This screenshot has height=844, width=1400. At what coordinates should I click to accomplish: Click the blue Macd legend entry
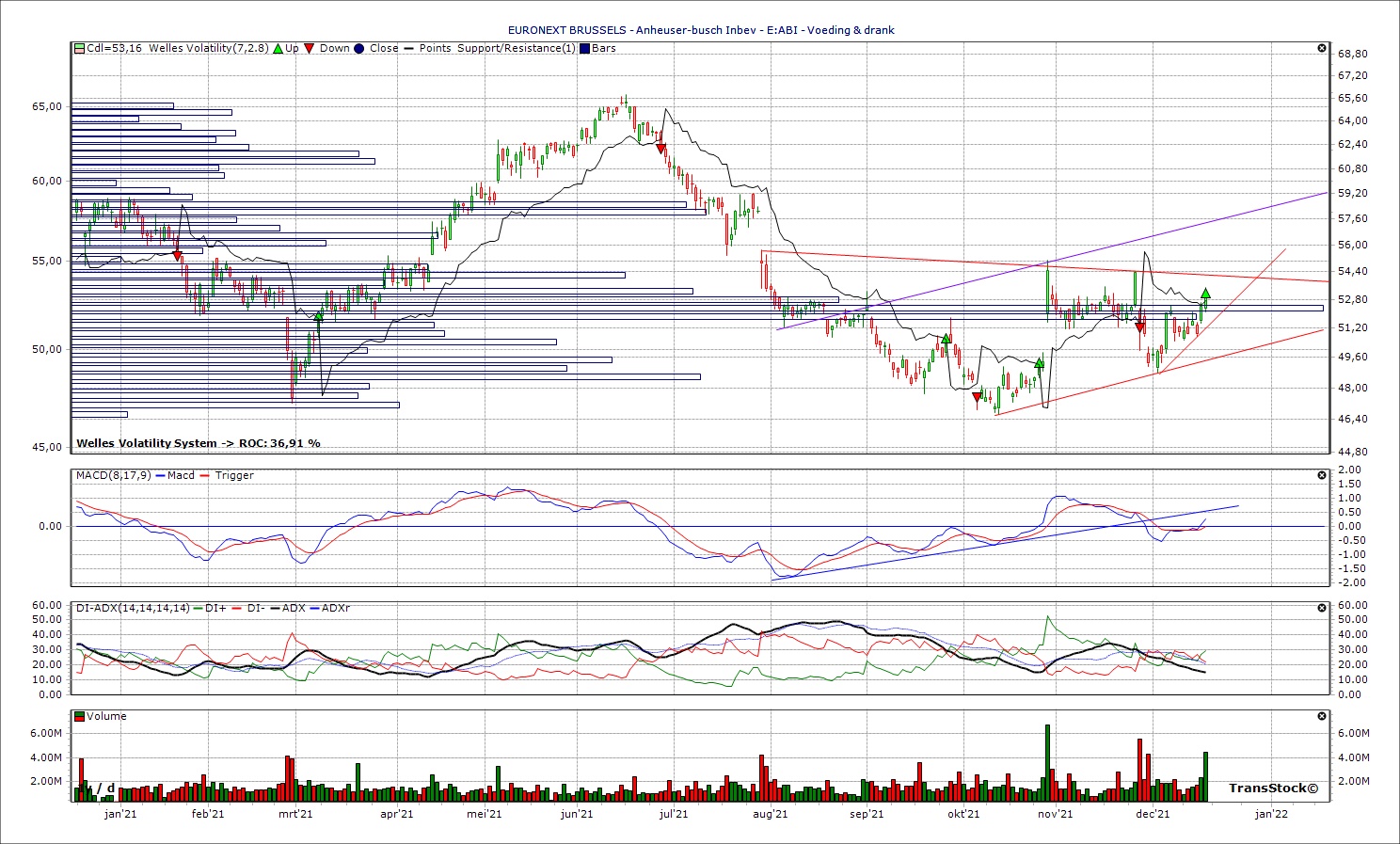pos(174,475)
